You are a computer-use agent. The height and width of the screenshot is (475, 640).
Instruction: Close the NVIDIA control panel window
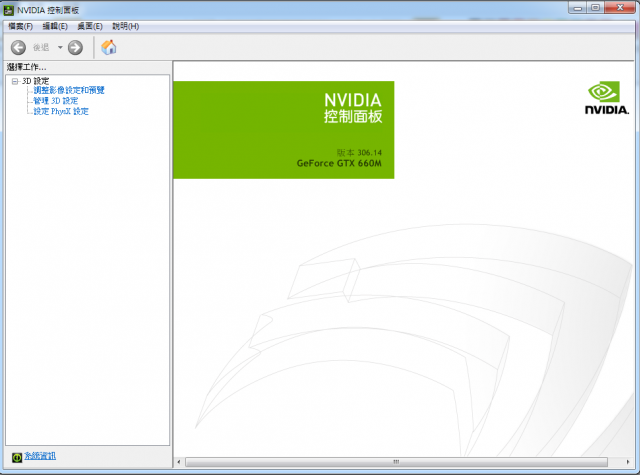pos(620,8)
